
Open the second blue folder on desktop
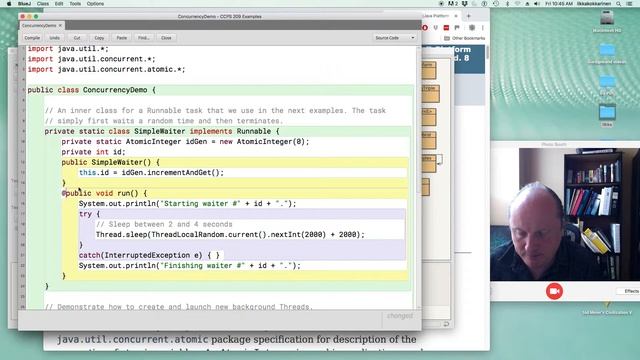607,84
